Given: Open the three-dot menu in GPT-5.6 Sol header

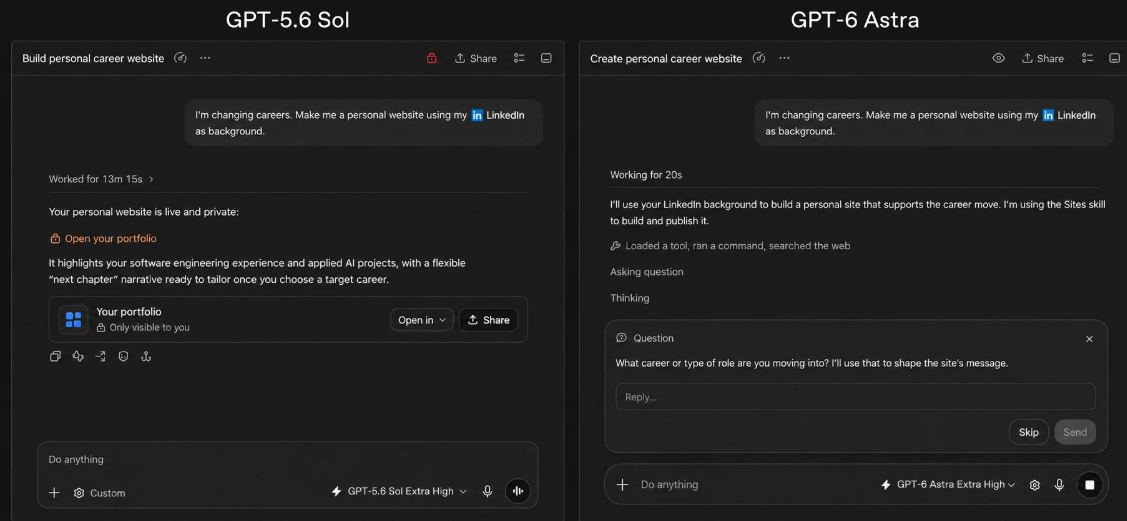Looking at the screenshot, I should (x=206, y=58).
